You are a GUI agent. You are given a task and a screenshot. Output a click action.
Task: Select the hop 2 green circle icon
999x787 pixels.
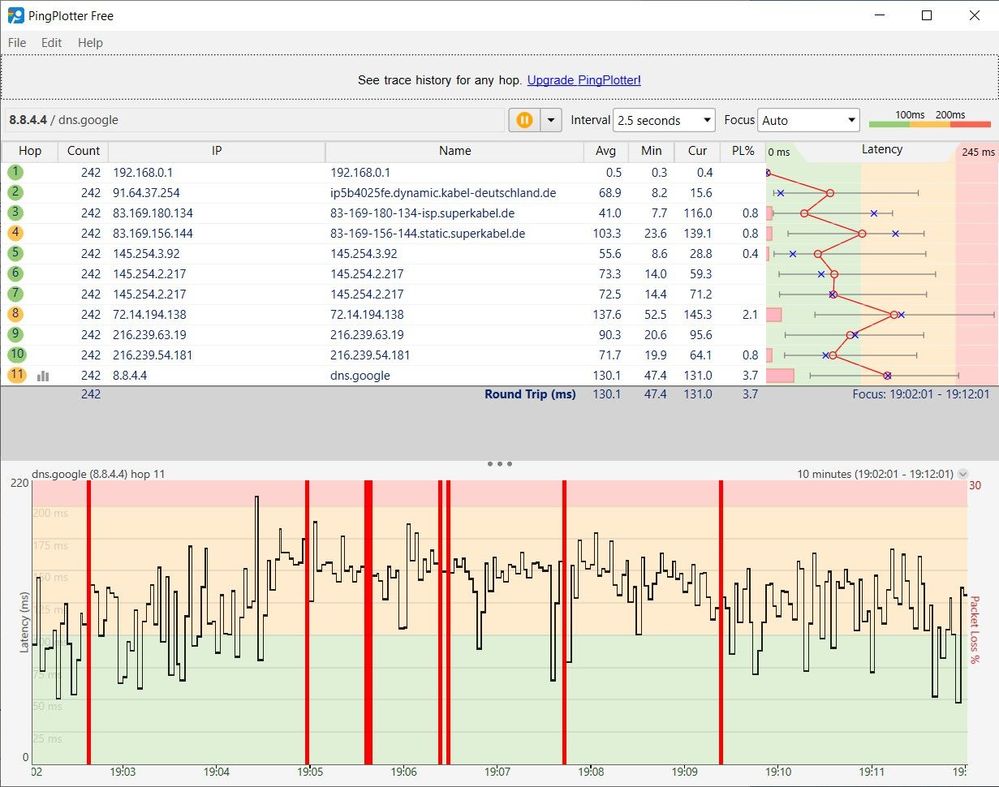coord(15,192)
